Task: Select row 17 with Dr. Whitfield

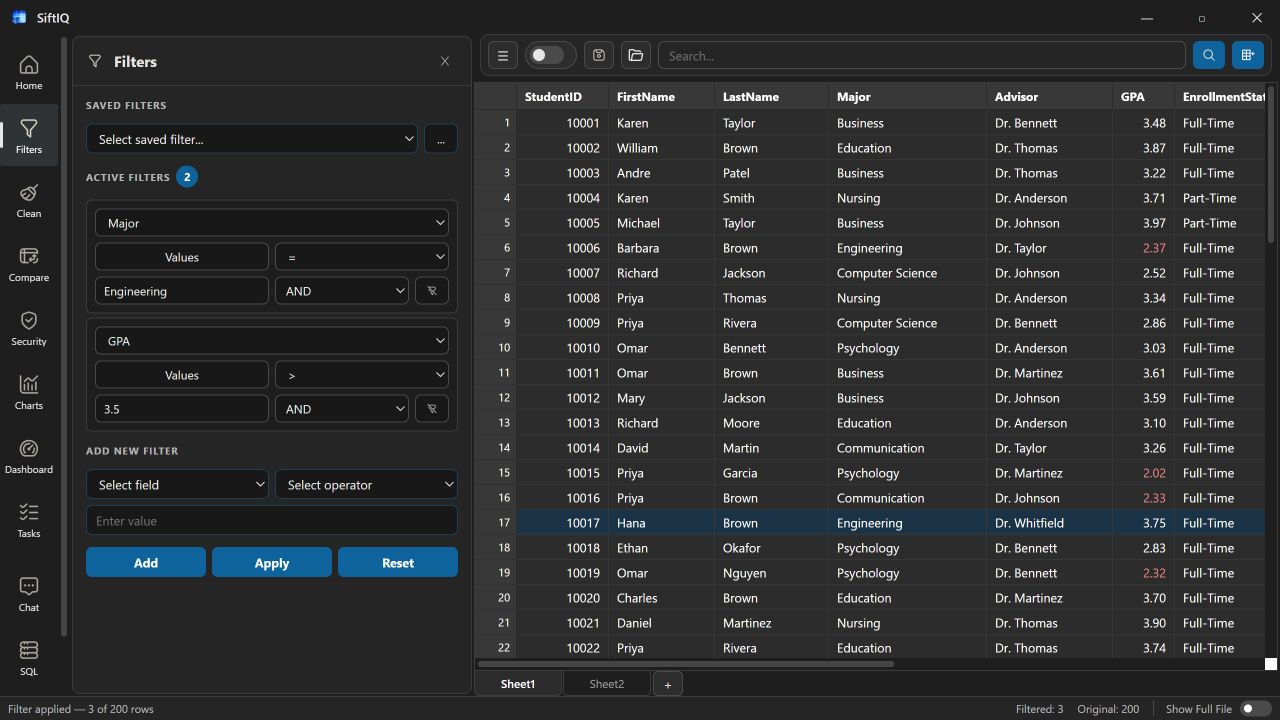Action: click(x=870, y=523)
